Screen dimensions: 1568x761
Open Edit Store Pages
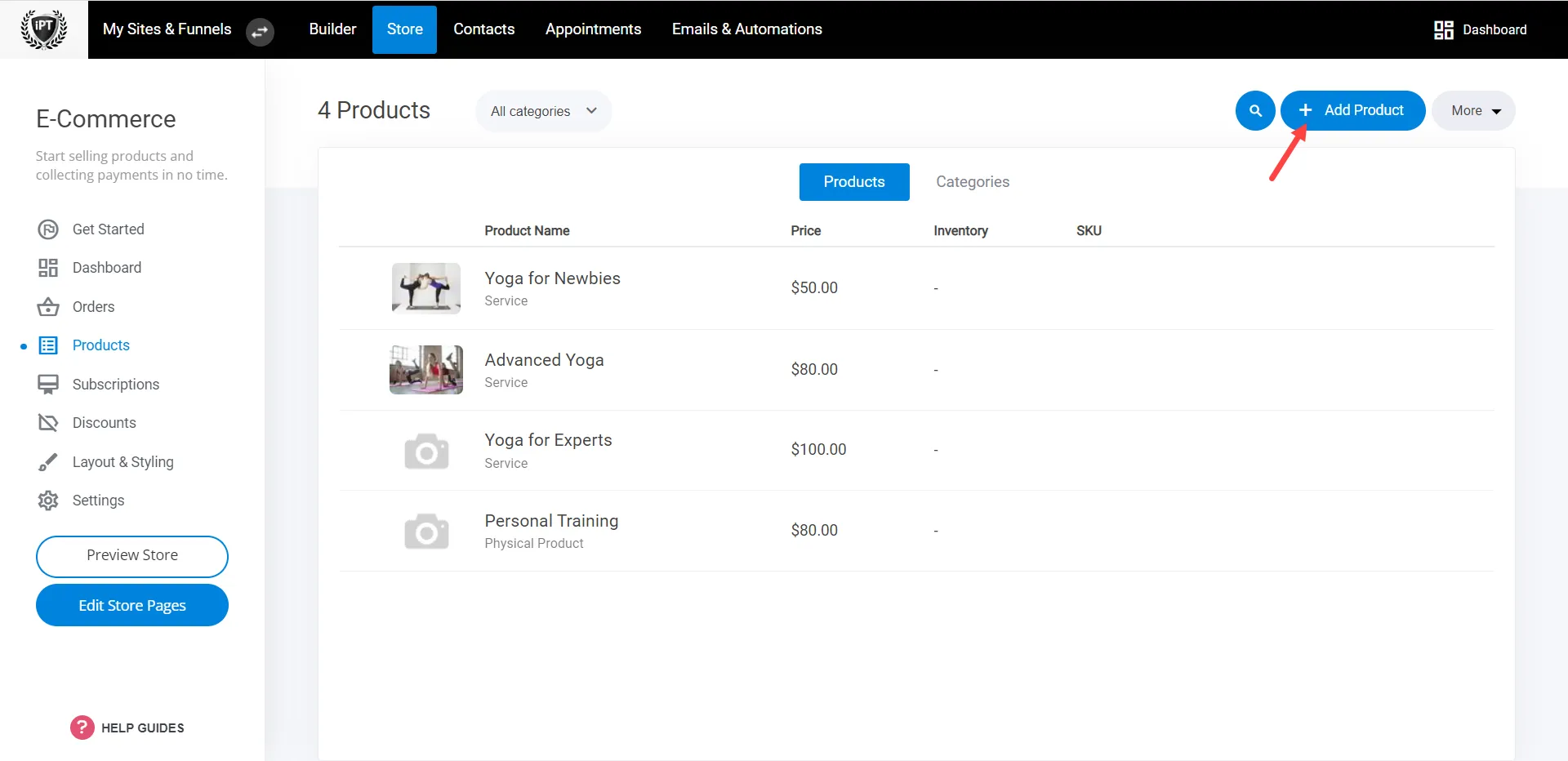point(131,604)
